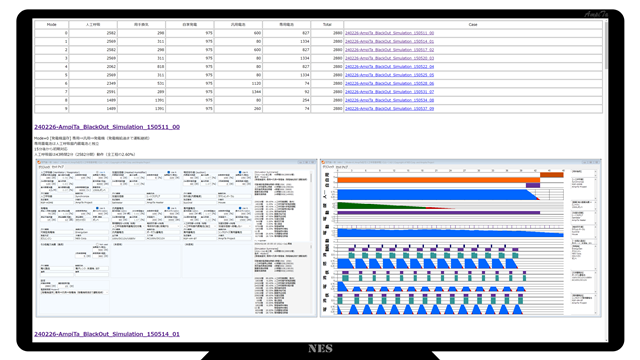Click the Total column header
This screenshot has height=360, width=640.
click(x=327, y=24)
